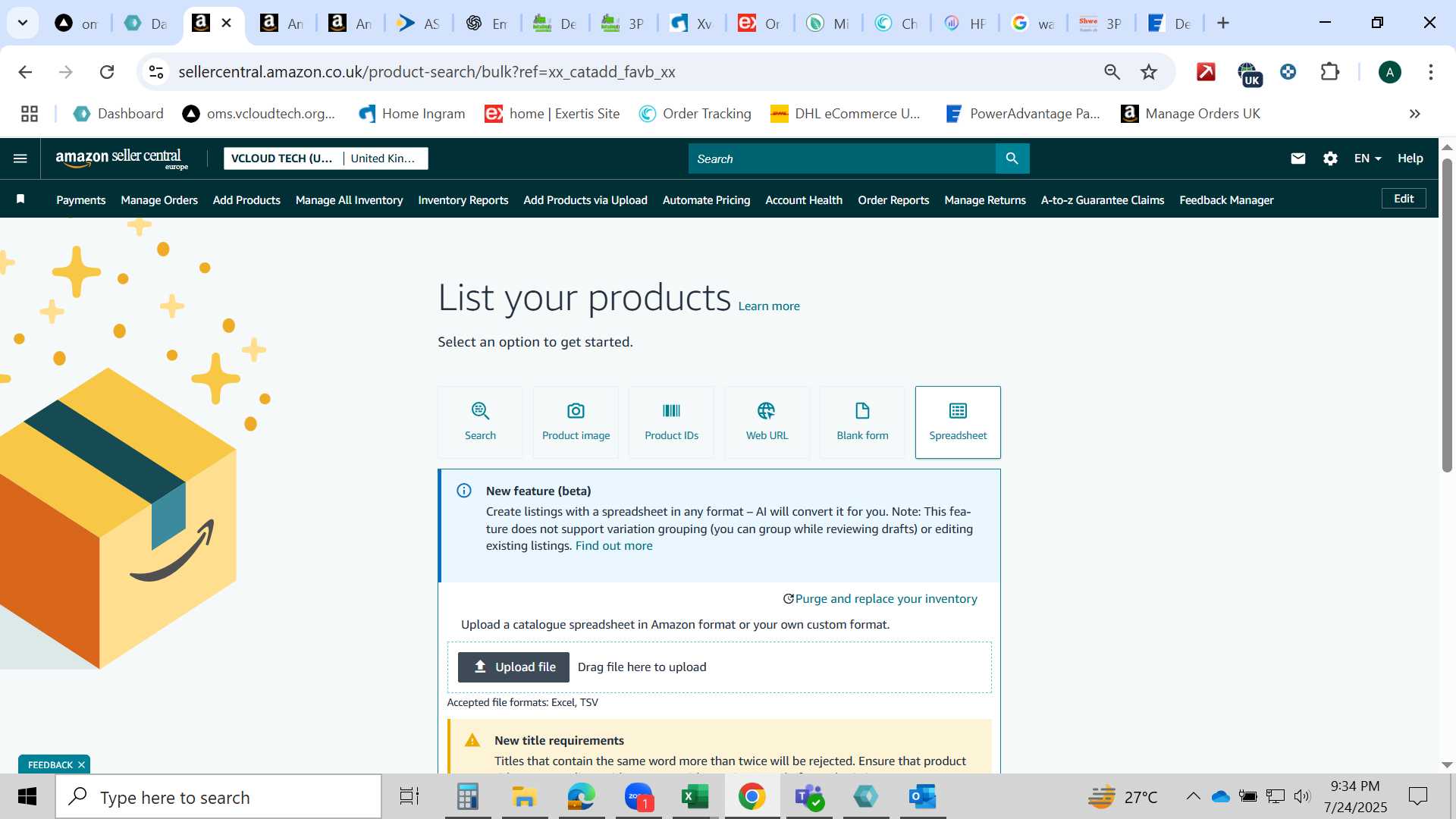Open the Help link in header
The image size is (1456, 819).
[1410, 158]
